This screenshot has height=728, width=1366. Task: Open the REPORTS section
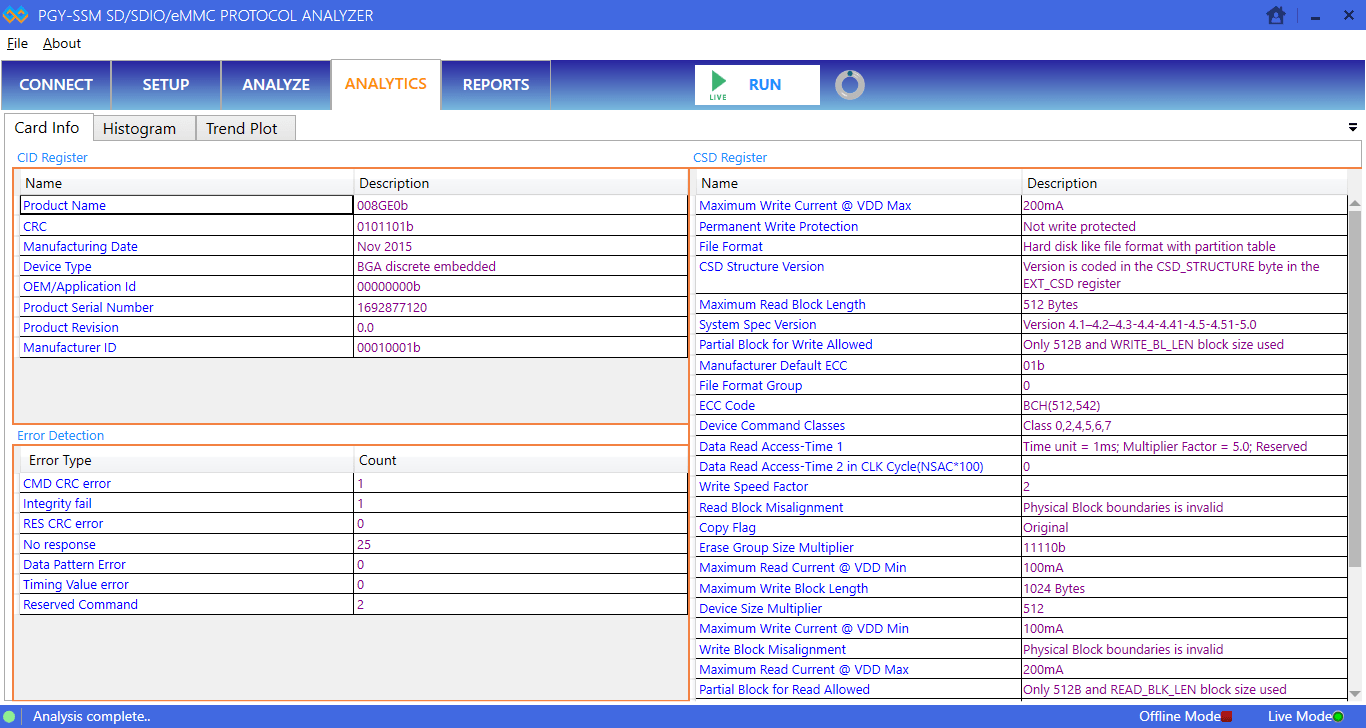[495, 84]
